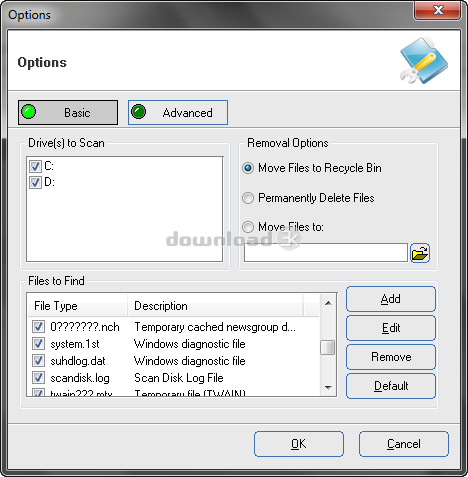Image resolution: width=468 pixels, height=477 pixels.
Task: Click the file list scroll down arrow
Action: [328, 388]
